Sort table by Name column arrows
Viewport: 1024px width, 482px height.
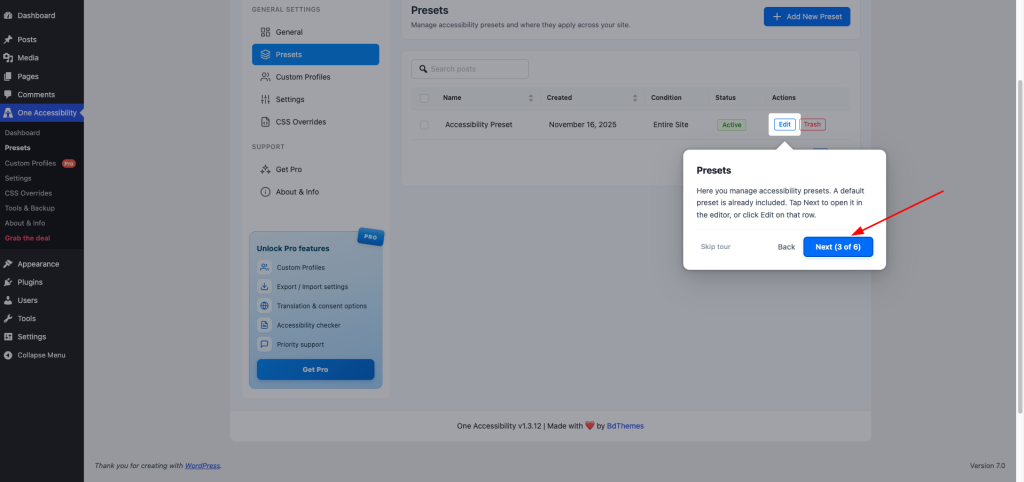coord(531,98)
